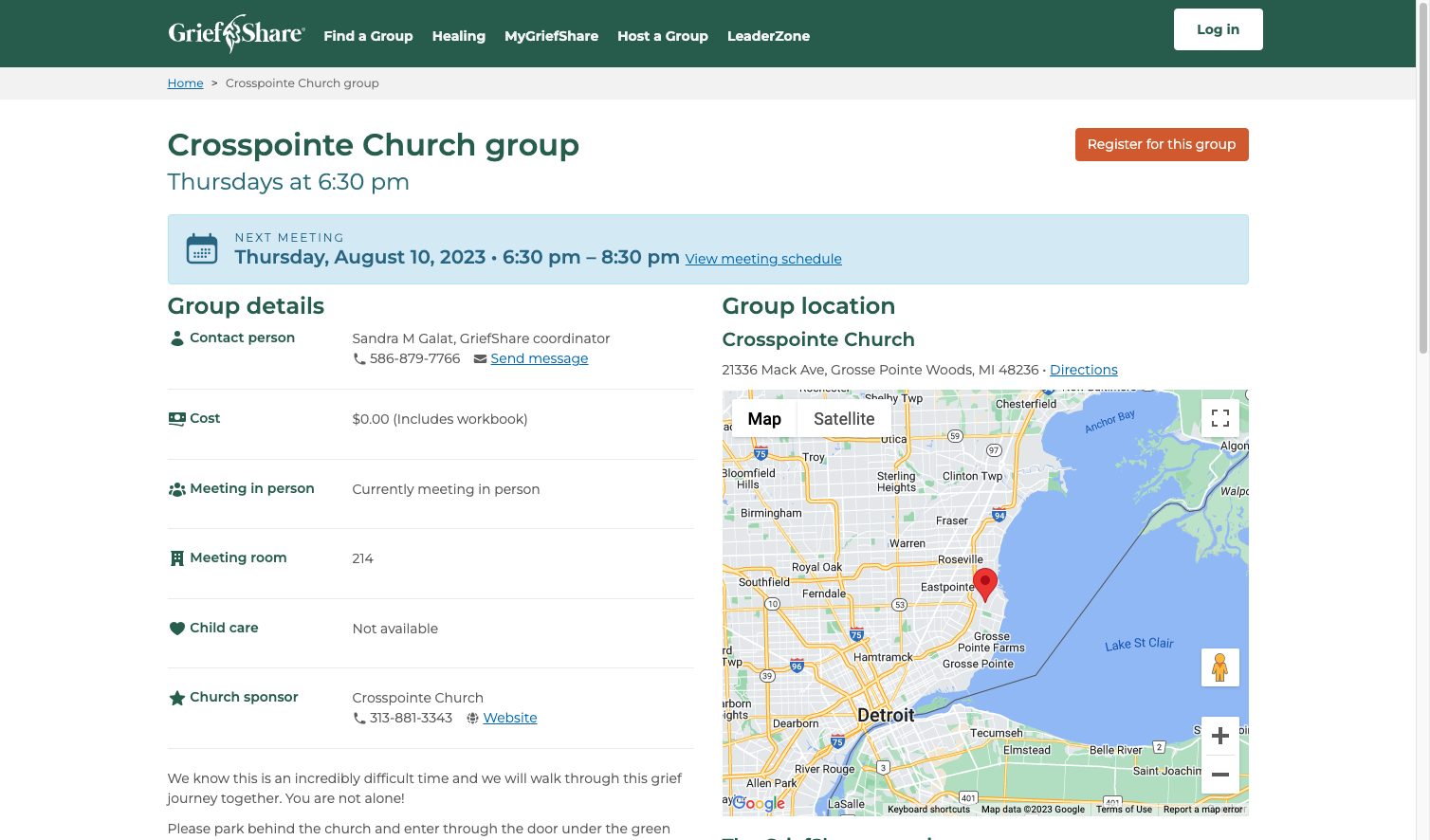Click the calendar icon beside Next Meeting
The height and width of the screenshot is (840, 1430).
(202, 248)
